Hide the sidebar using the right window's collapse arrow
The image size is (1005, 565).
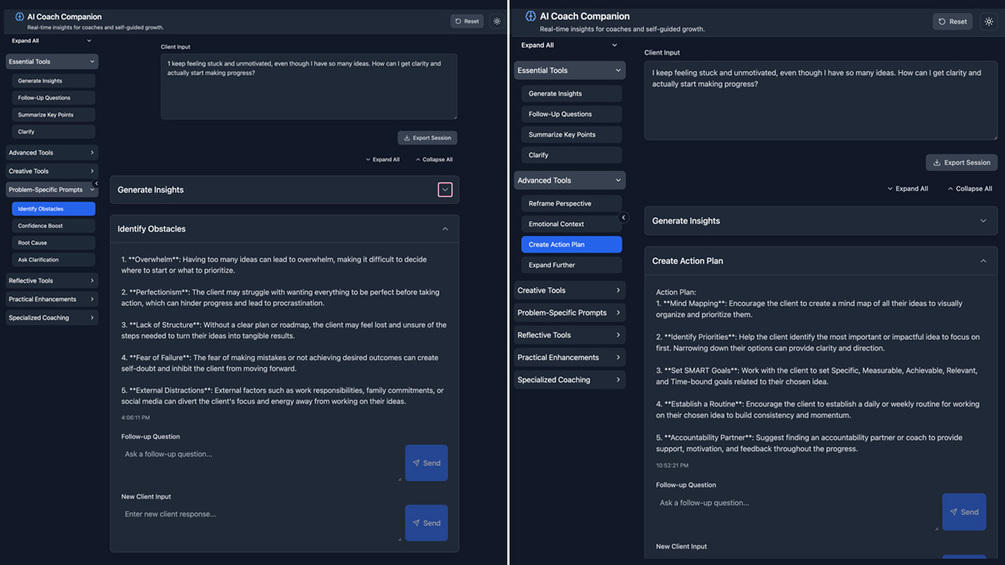(623, 217)
